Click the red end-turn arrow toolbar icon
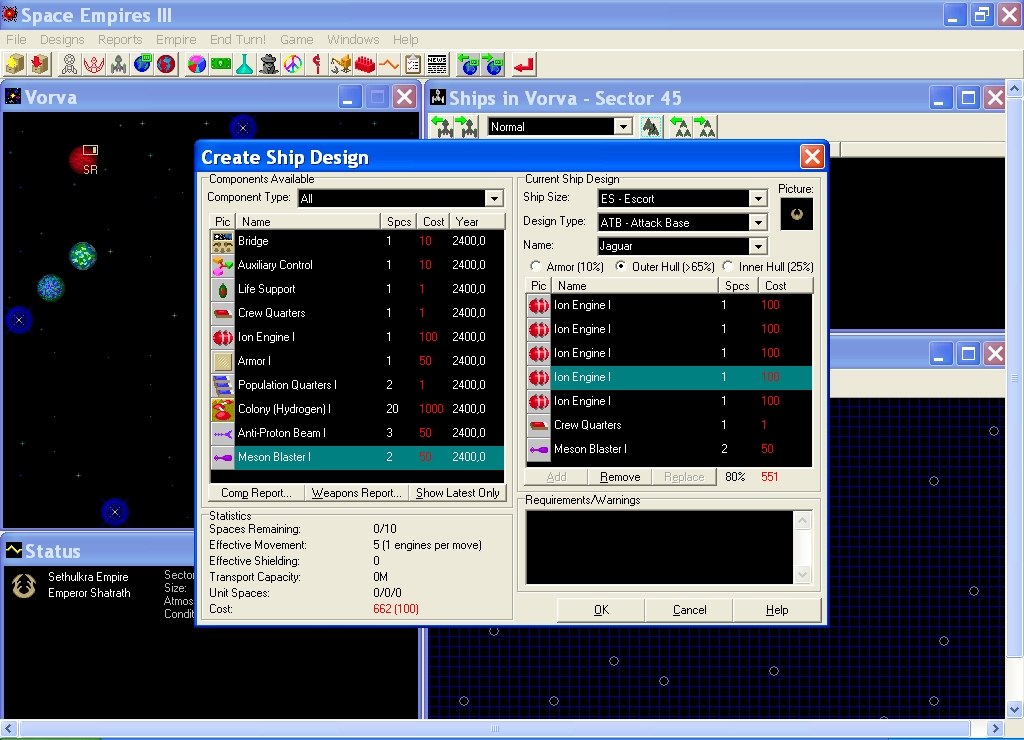The width and height of the screenshot is (1024, 740). (x=524, y=65)
